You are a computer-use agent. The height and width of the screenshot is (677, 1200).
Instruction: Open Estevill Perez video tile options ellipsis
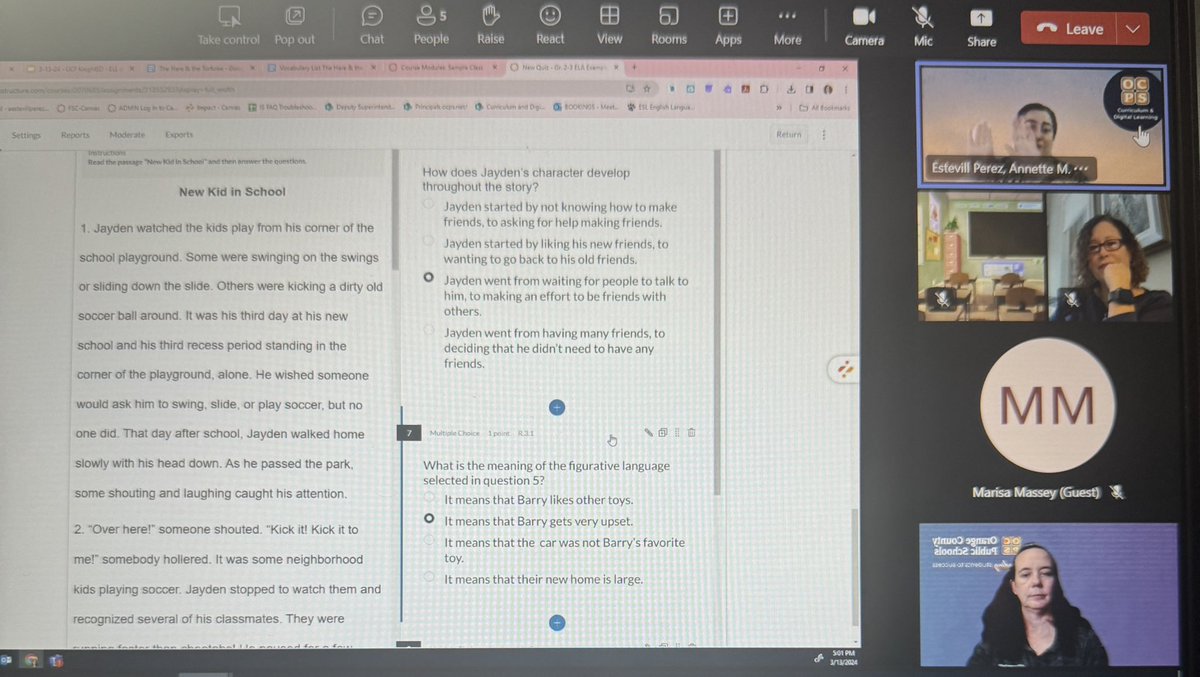tap(1081, 171)
